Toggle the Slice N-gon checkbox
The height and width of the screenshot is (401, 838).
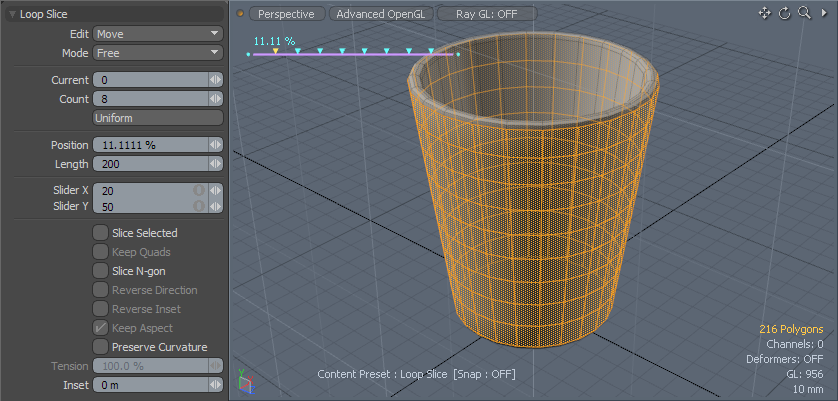point(100,271)
